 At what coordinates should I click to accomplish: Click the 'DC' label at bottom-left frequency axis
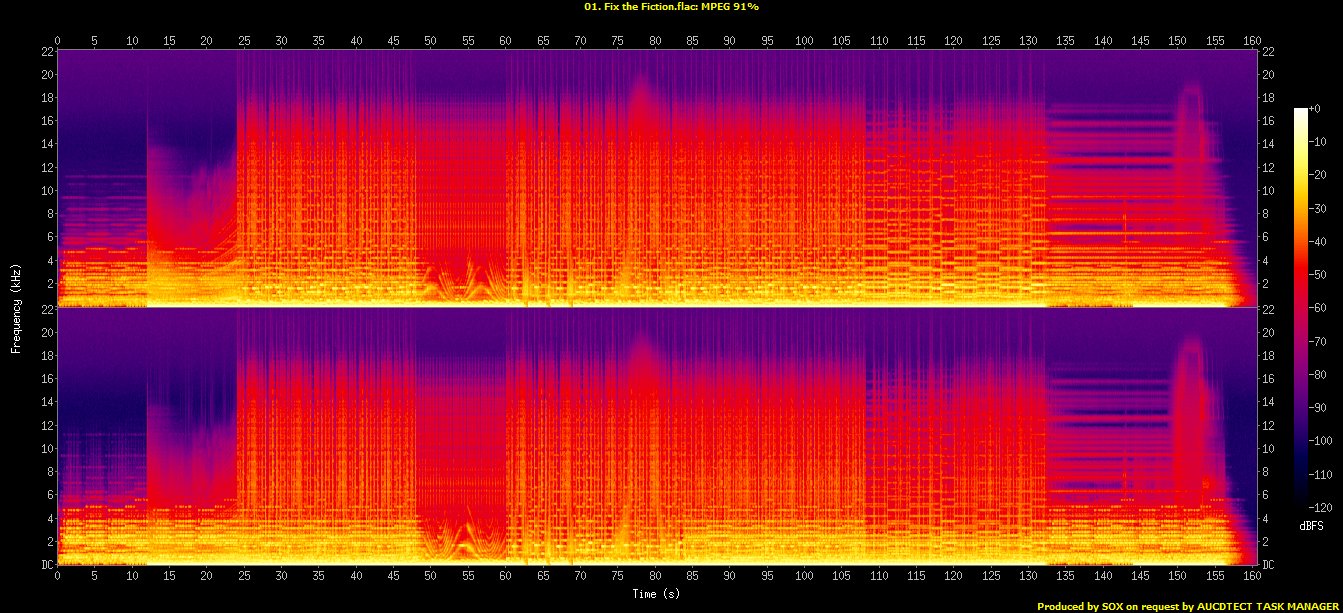click(44, 564)
